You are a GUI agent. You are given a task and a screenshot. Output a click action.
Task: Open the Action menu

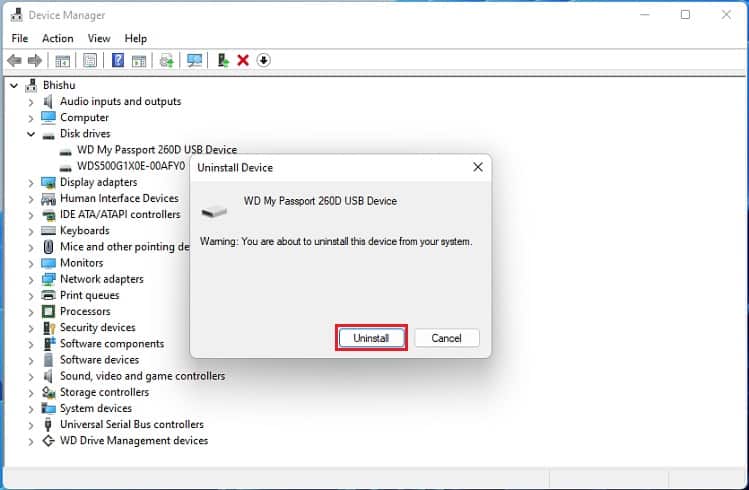point(58,38)
